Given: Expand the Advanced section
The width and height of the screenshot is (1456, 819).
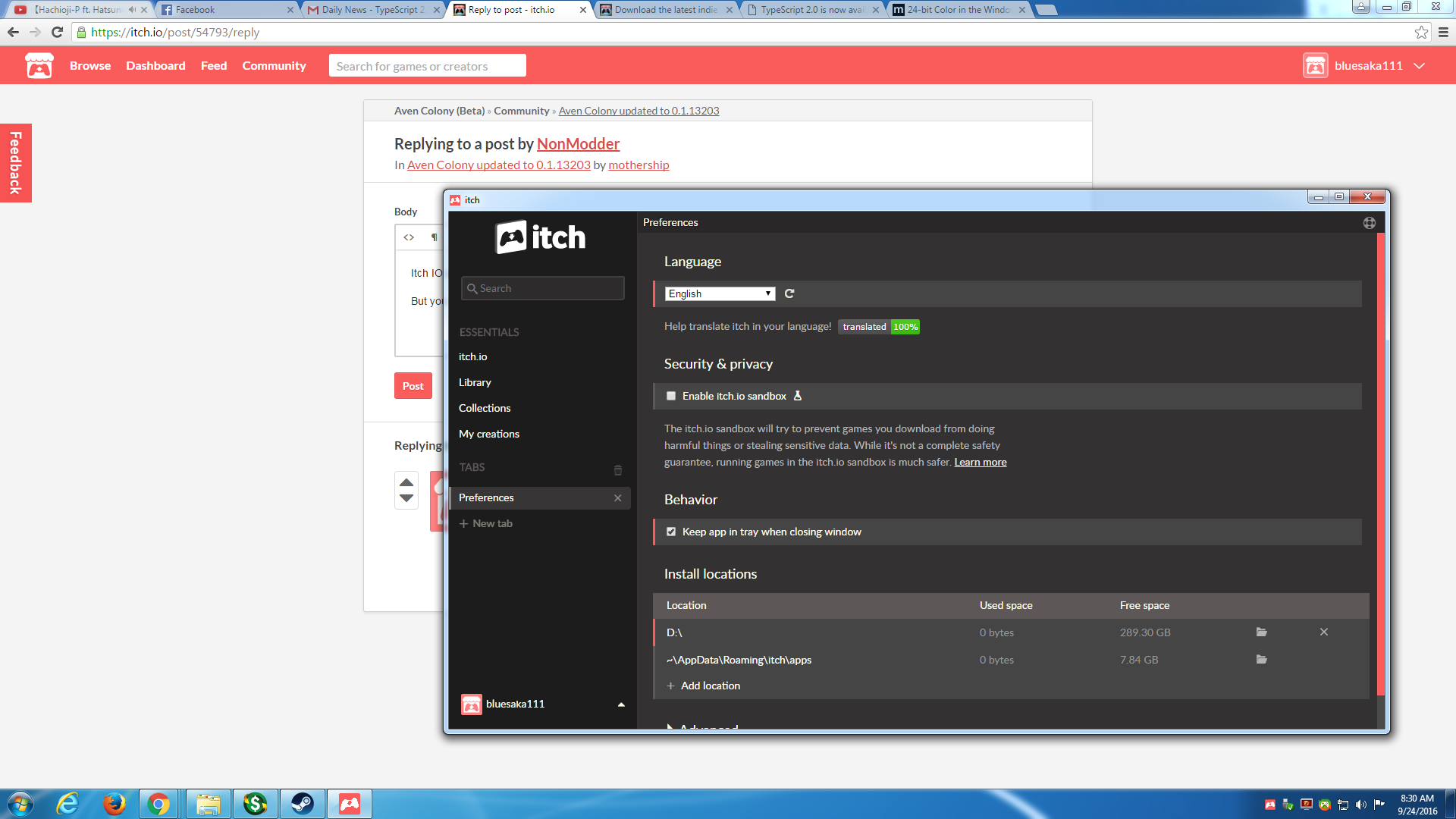Looking at the screenshot, I should (x=701, y=726).
